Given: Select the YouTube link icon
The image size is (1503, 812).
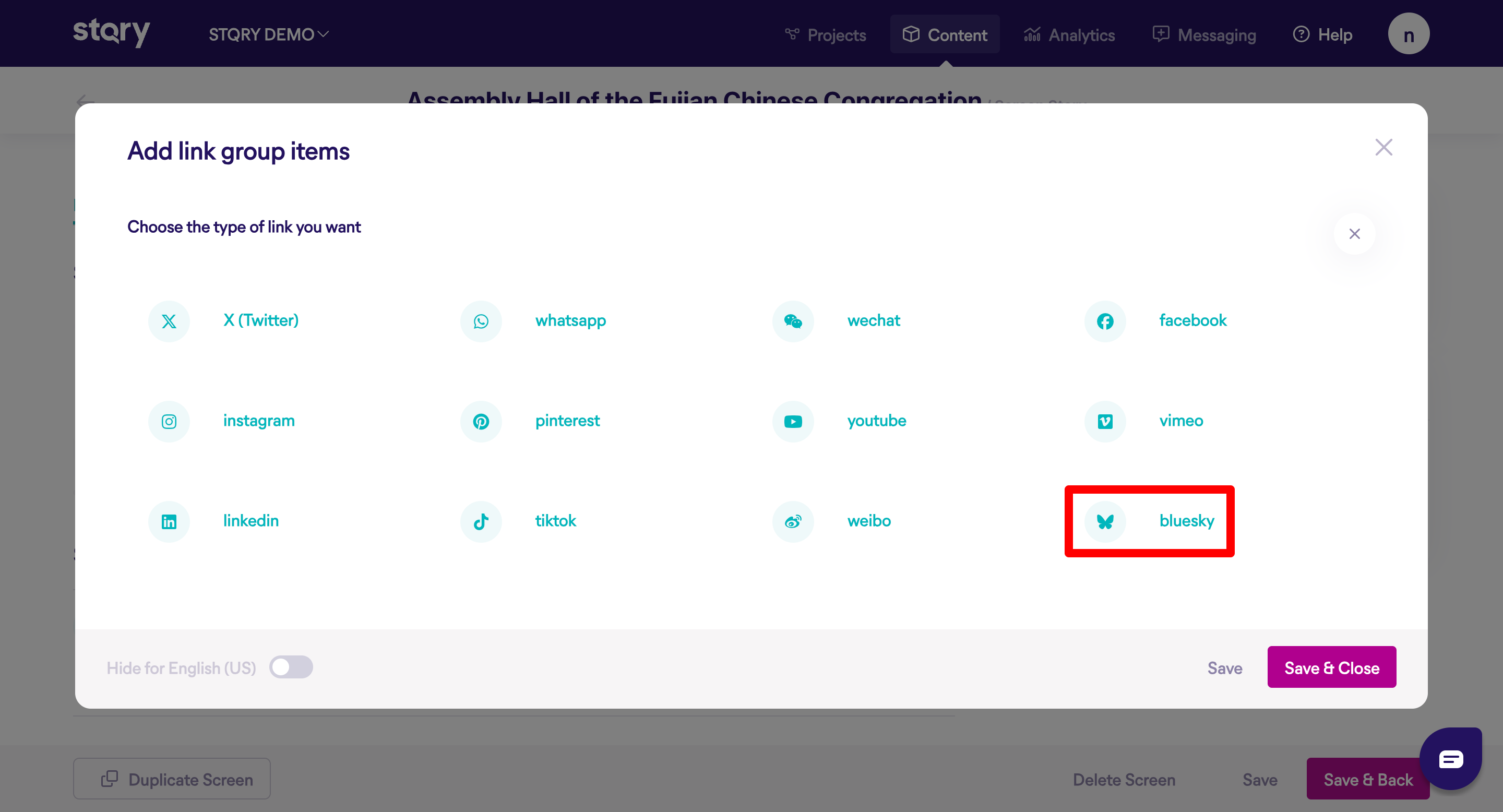Looking at the screenshot, I should coord(792,422).
